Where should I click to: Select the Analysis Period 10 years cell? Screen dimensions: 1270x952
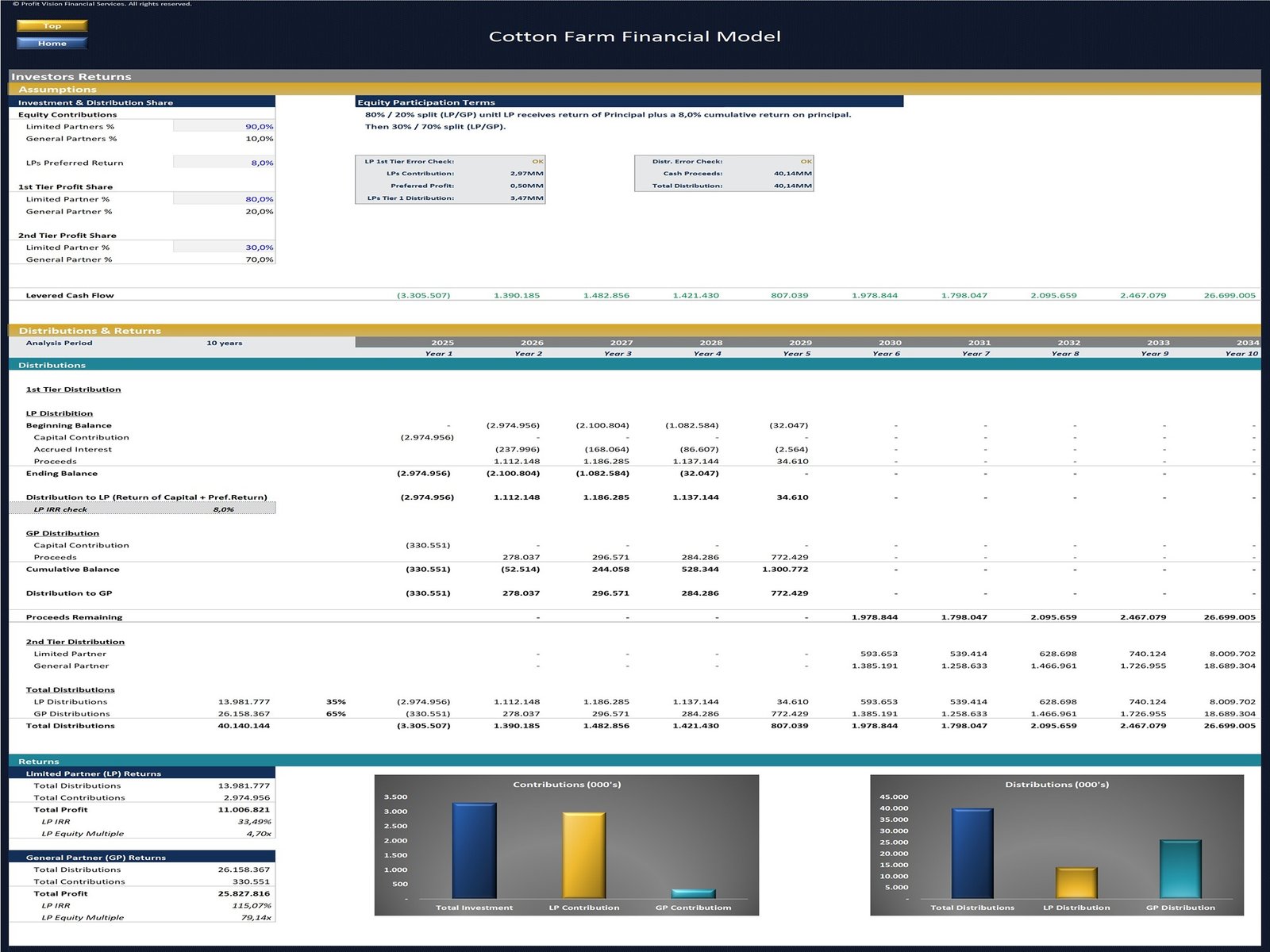(x=224, y=343)
